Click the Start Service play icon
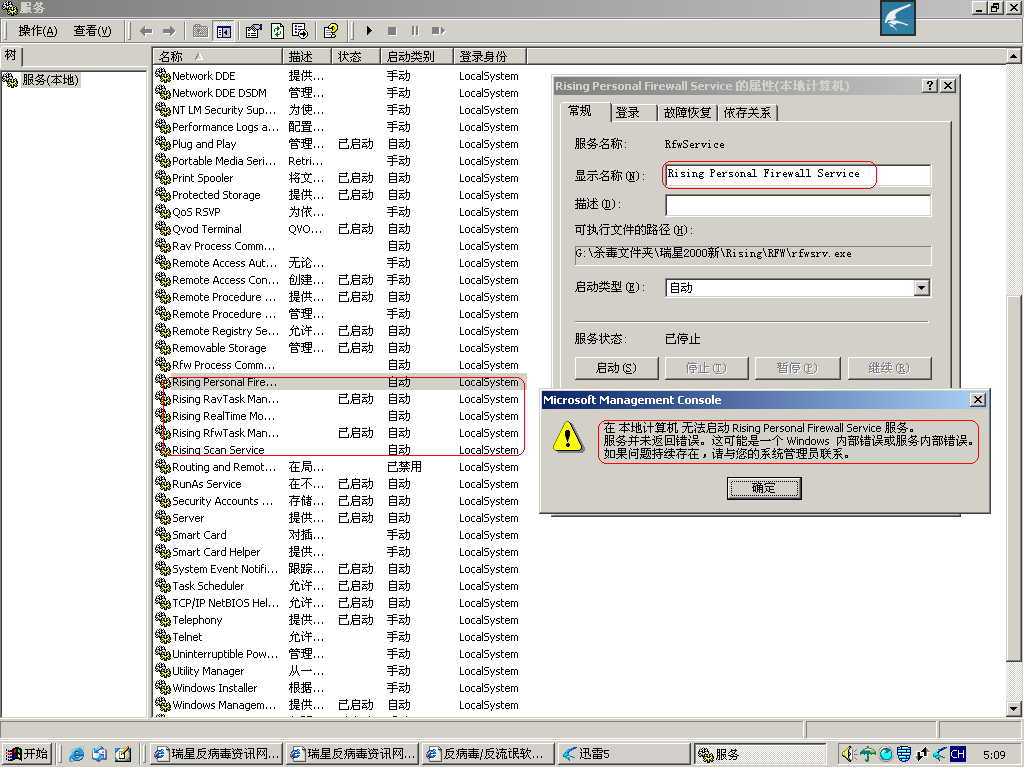This screenshot has height=768, width=1024. 369,31
